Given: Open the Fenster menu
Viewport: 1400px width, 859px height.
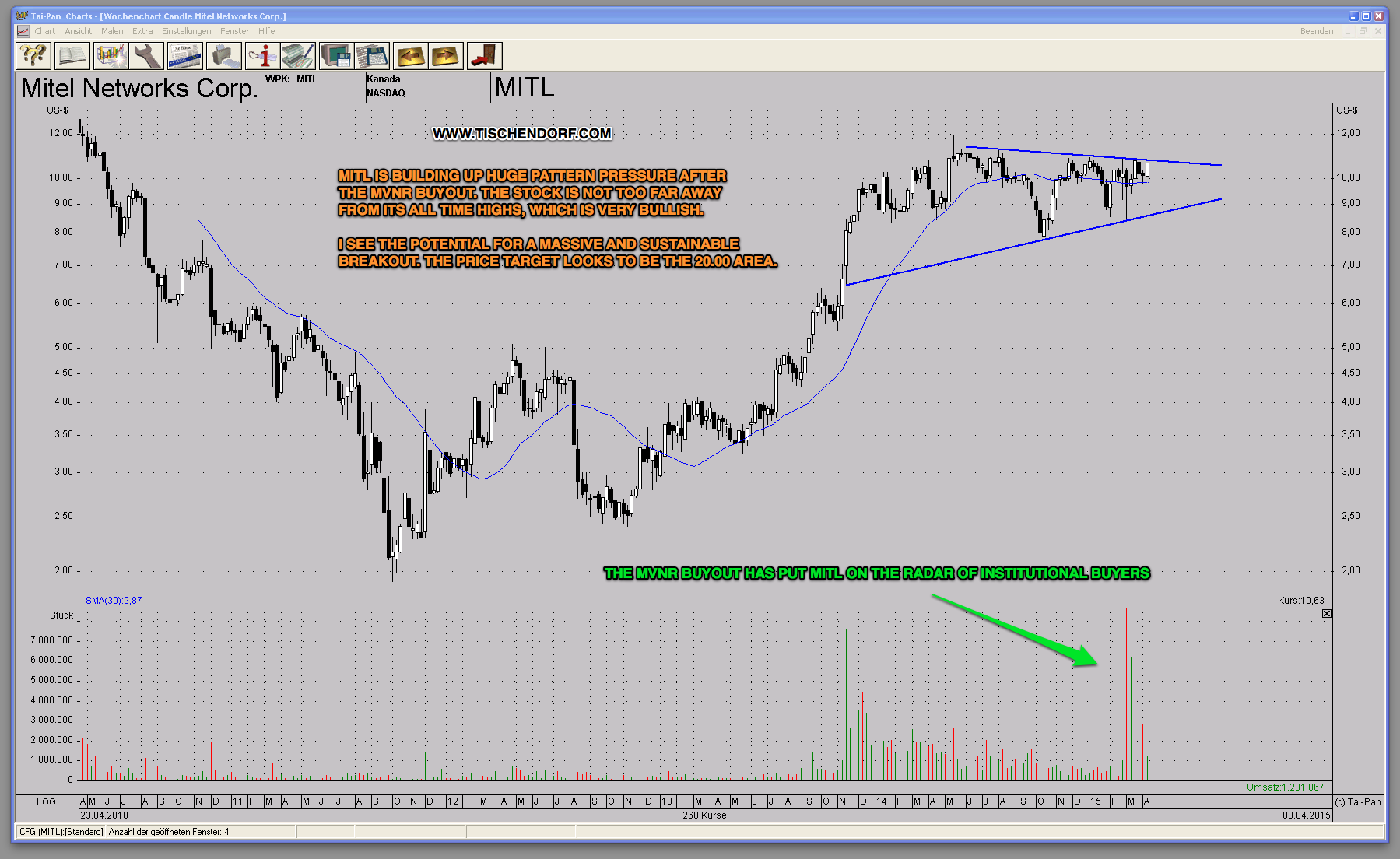Looking at the screenshot, I should point(234,31).
